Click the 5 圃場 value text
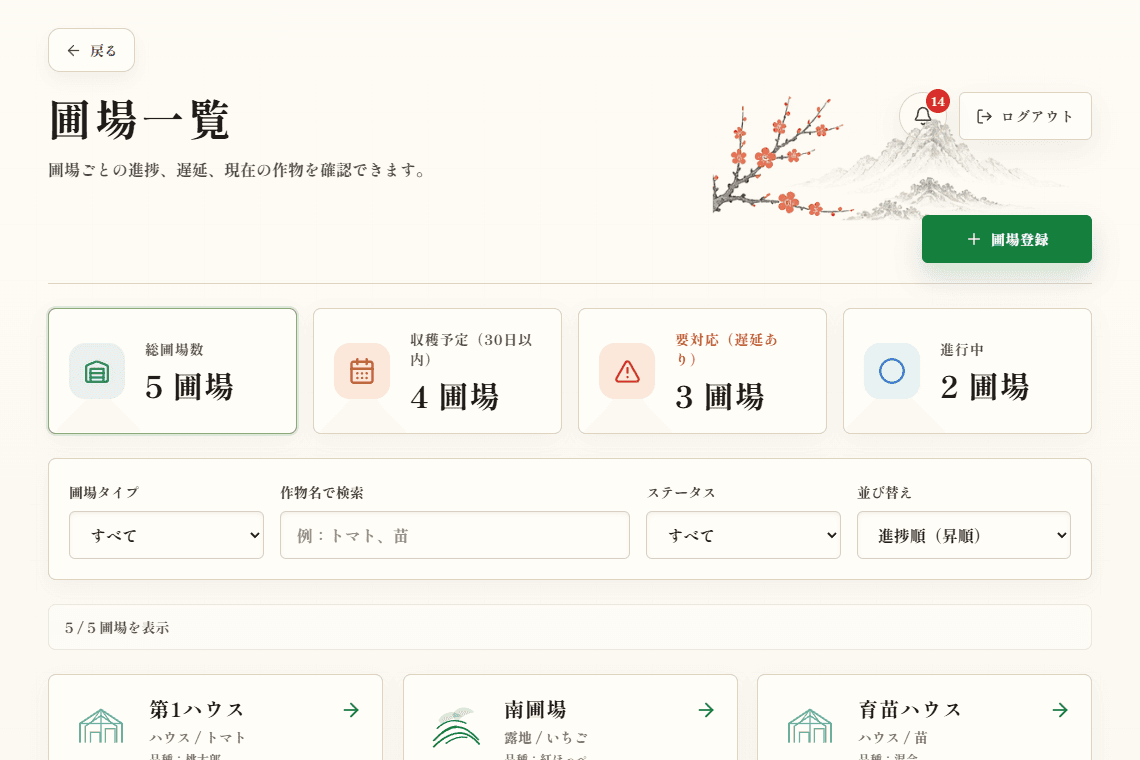The height and width of the screenshot is (760, 1140). (190, 387)
